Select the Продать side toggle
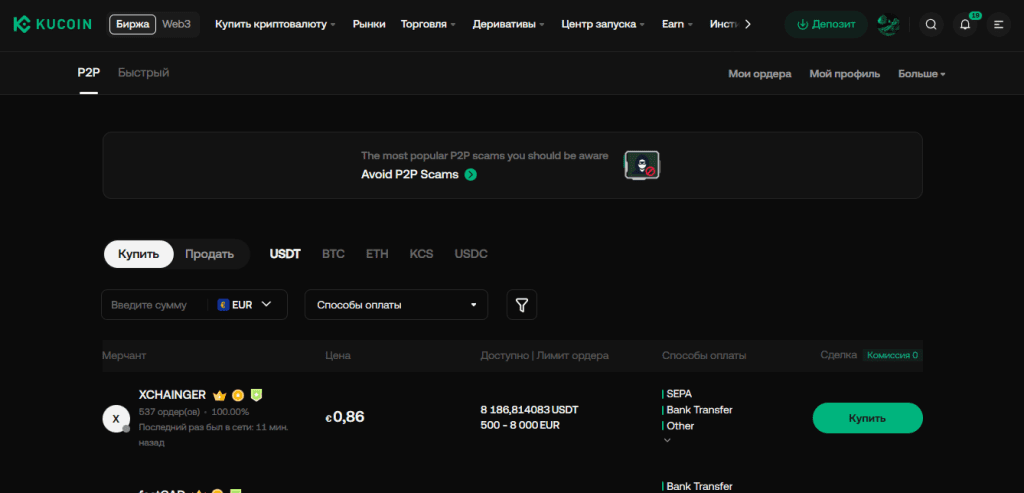This screenshot has width=1024, height=493. [x=210, y=255]
